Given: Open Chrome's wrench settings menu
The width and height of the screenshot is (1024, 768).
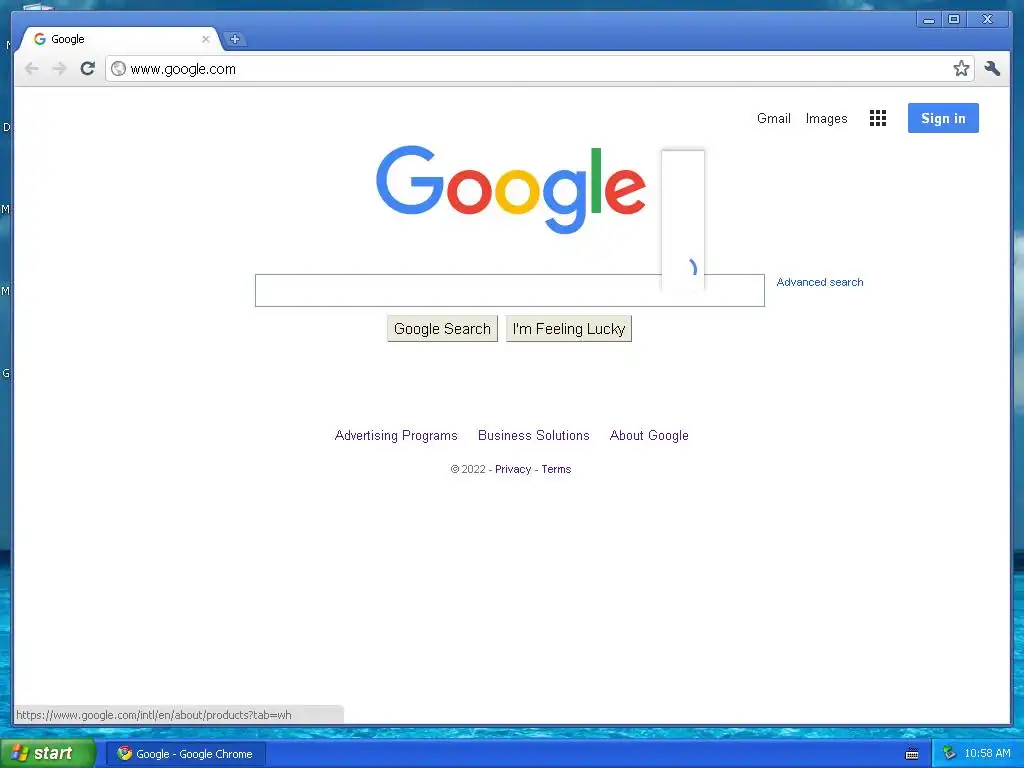Looking at the screenshot, I should 992,69.
